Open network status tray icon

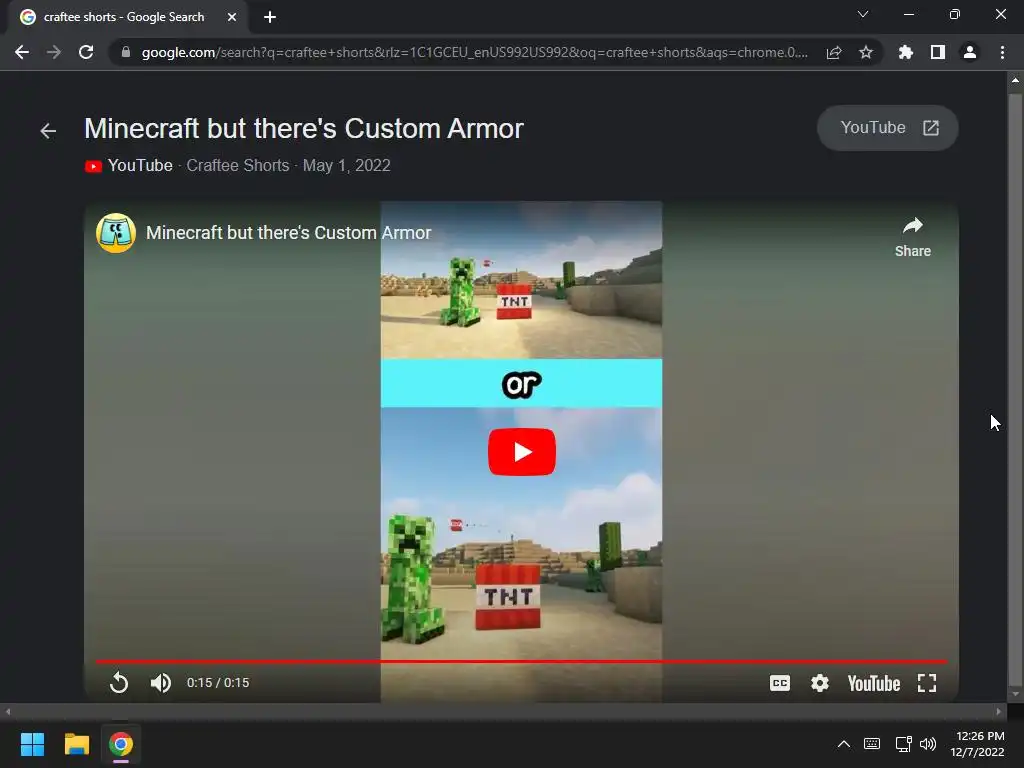pyautogui.click(x=903, y=744)
